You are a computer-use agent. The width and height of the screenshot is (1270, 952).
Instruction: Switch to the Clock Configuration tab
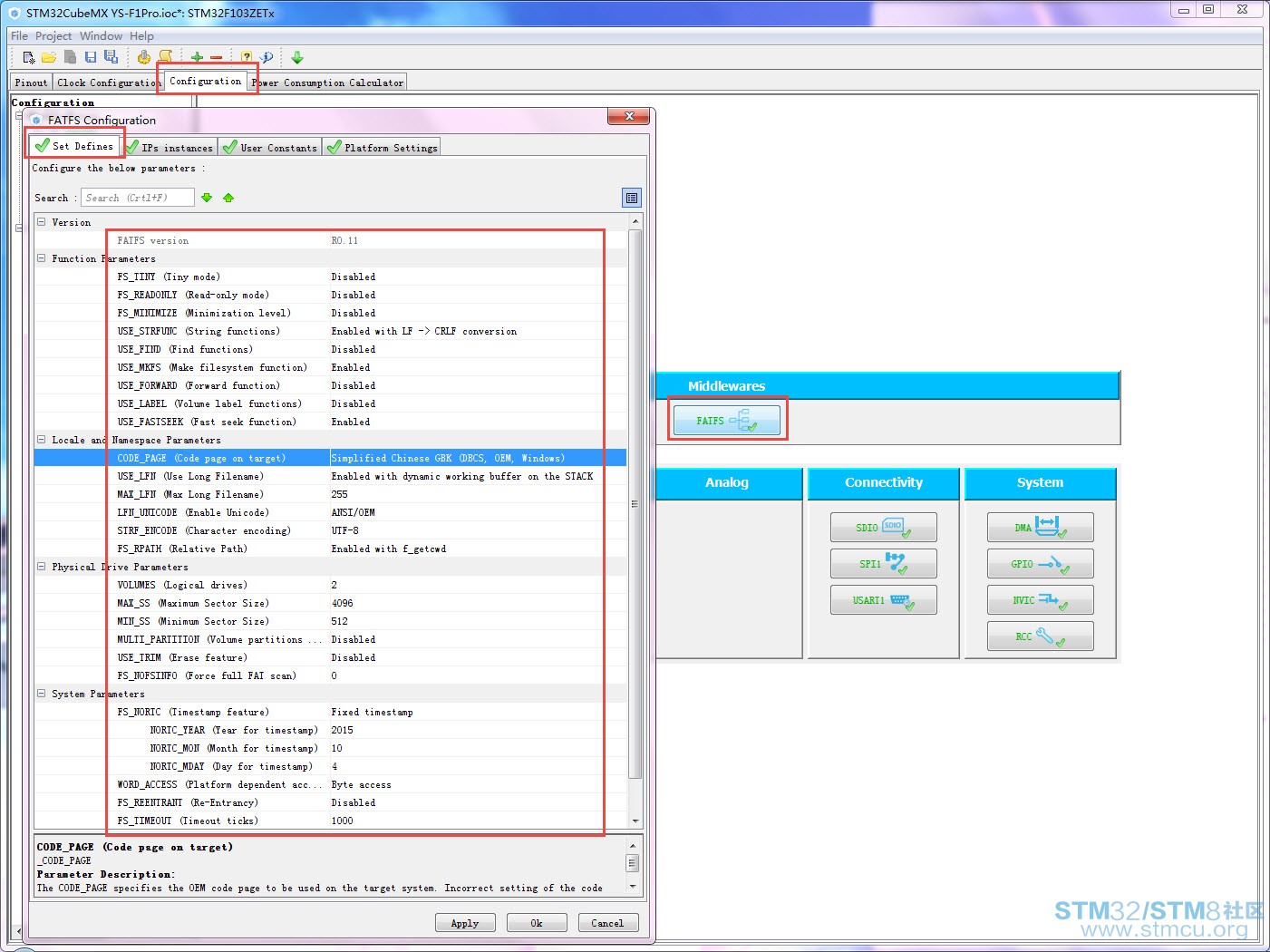107,83
